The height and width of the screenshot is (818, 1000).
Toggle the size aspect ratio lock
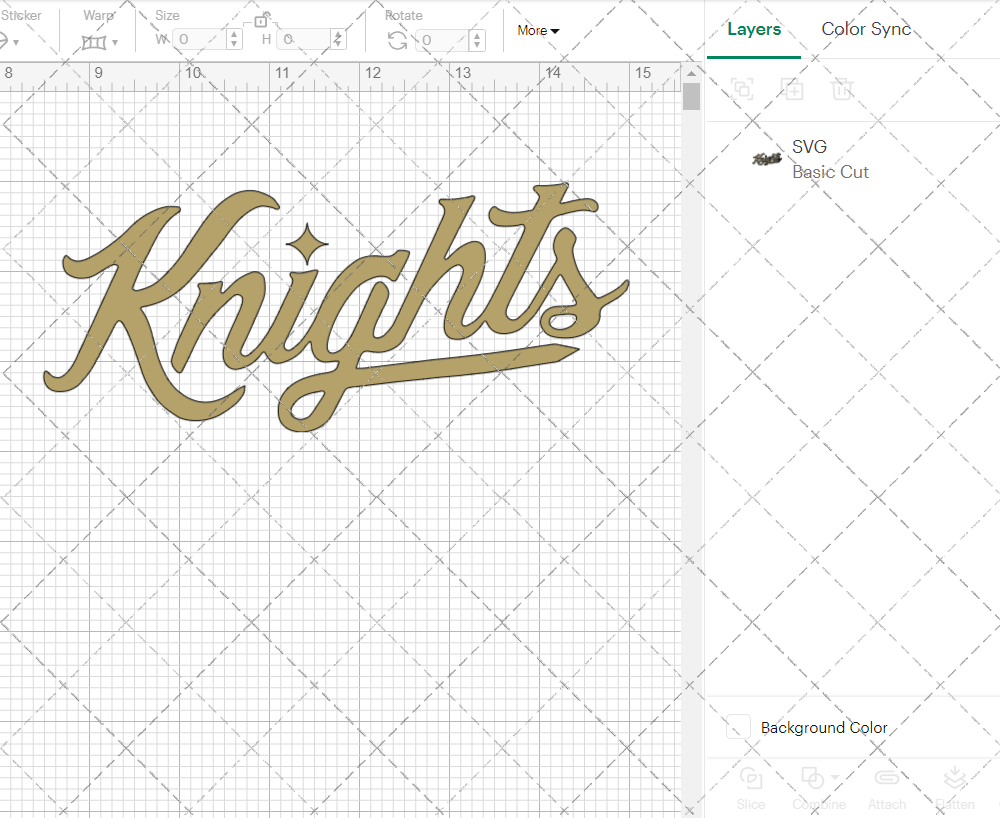pos(260,20)
